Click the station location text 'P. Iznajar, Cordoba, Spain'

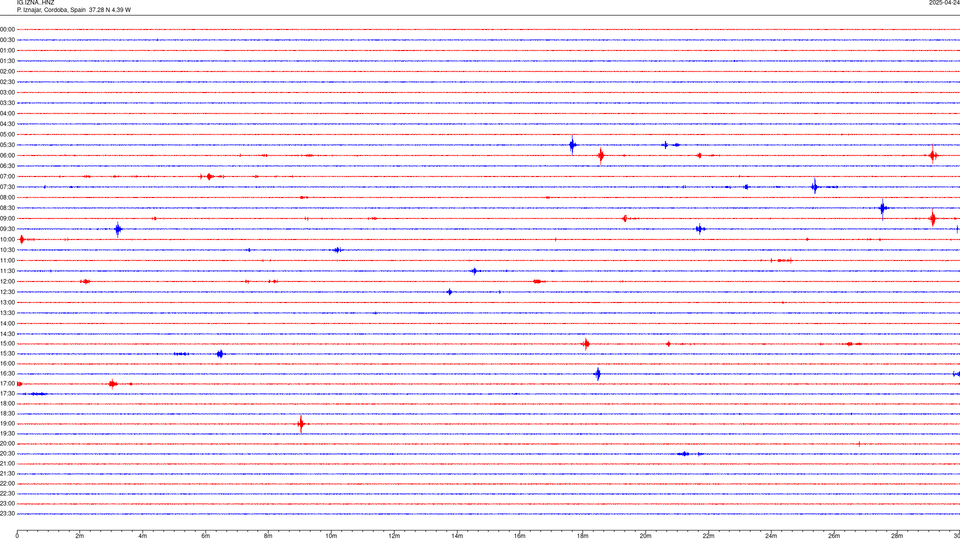51,10
